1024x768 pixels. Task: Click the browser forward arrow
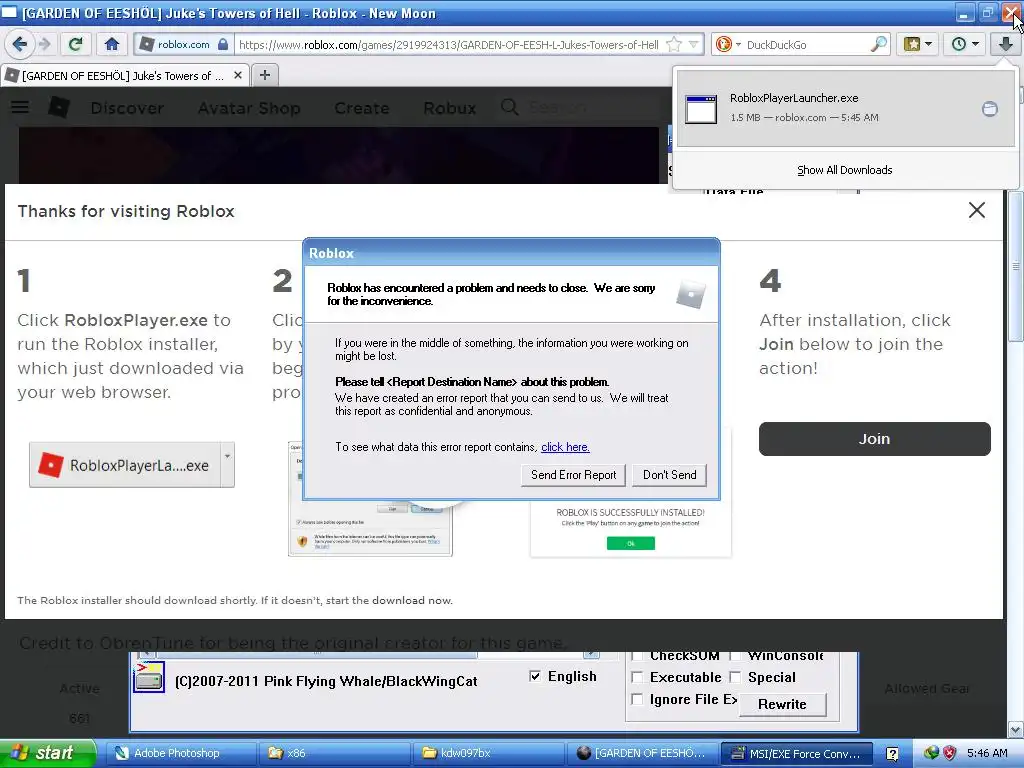tap(44, 44)
